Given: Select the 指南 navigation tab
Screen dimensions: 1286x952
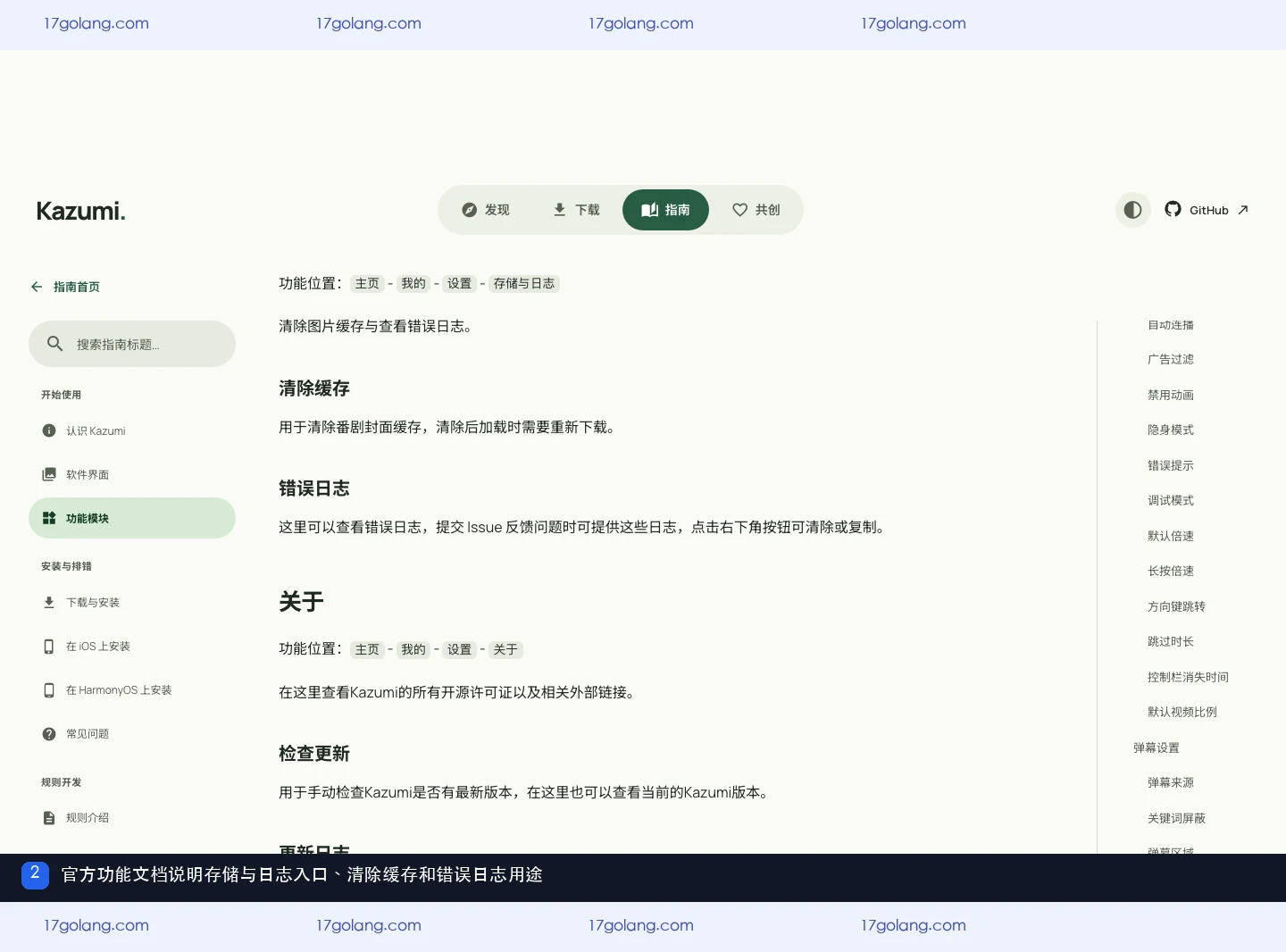Looking at the screenshot, I should coord(665,210).
